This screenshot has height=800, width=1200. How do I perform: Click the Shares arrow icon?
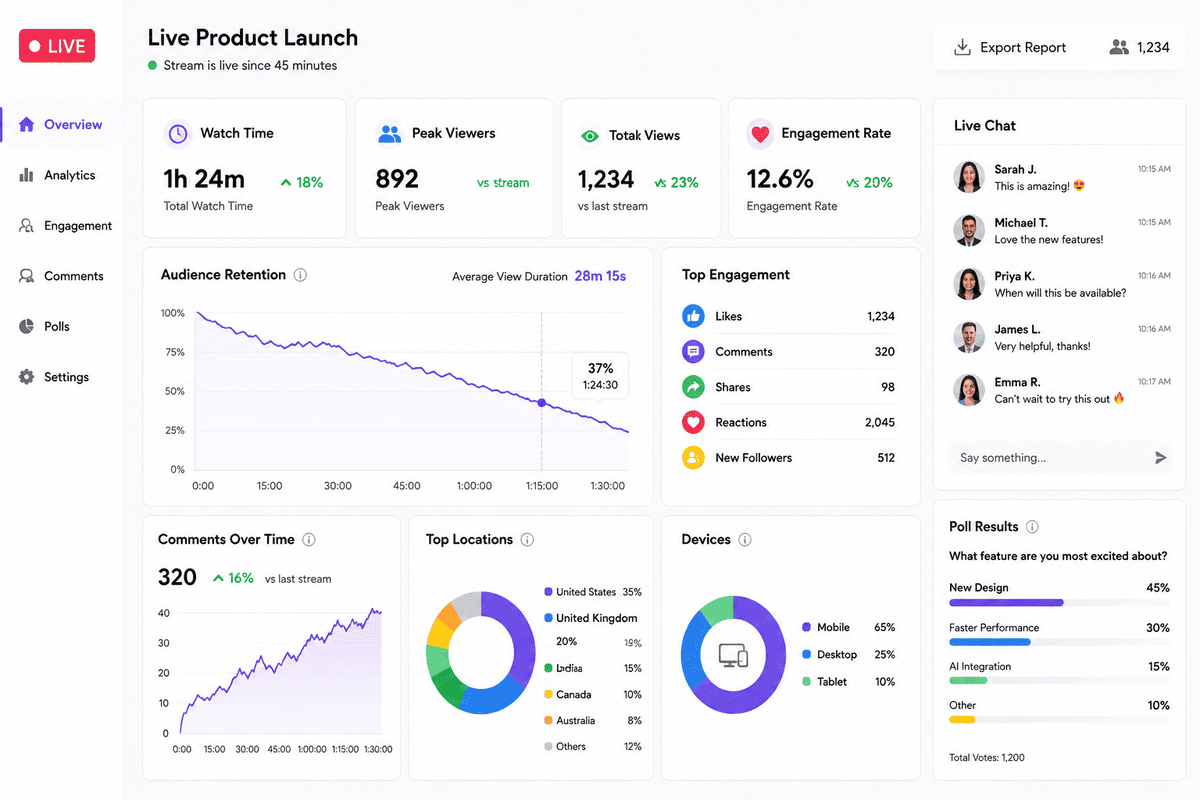693,387
